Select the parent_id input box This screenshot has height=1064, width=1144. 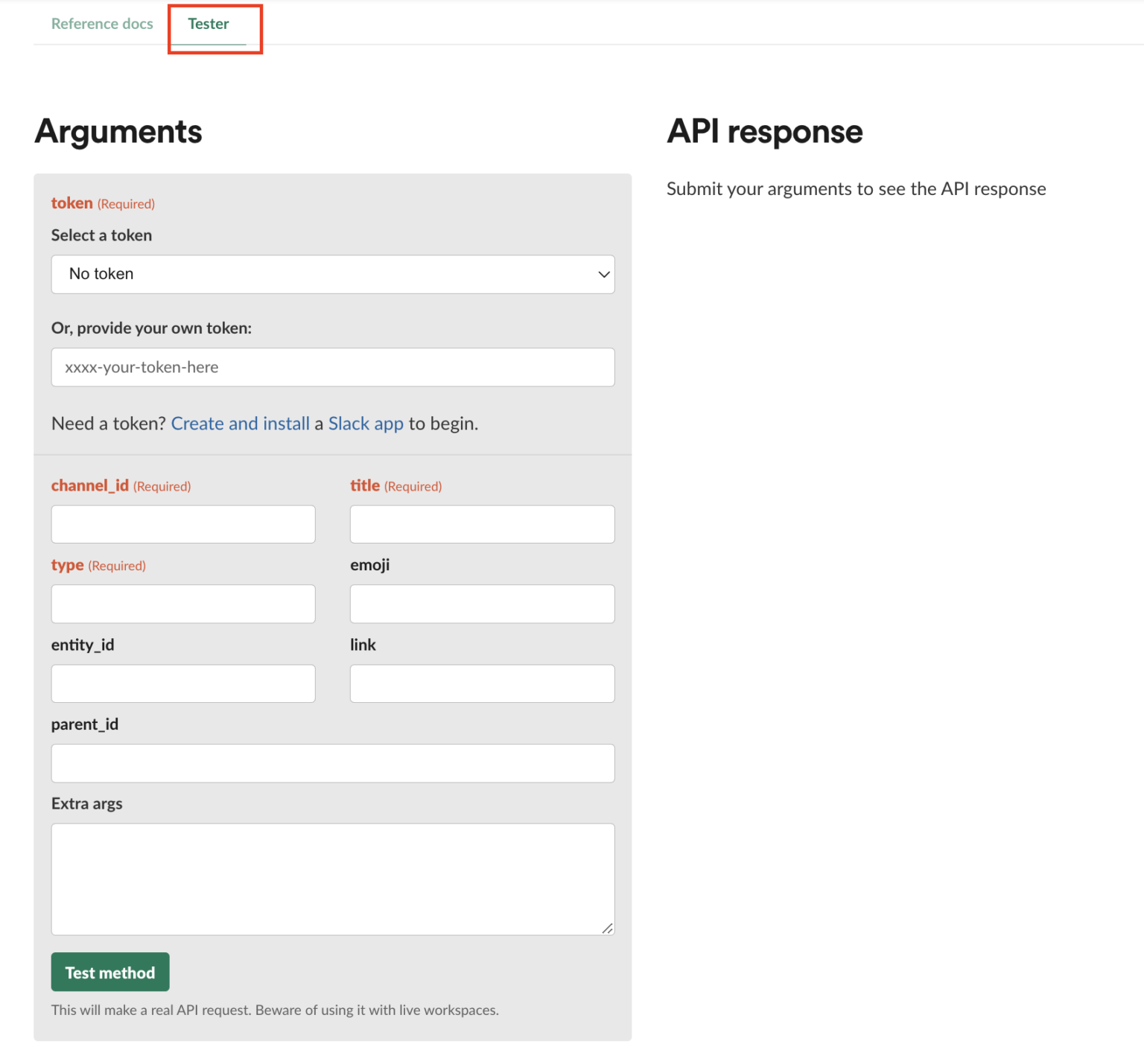(332, 763)
